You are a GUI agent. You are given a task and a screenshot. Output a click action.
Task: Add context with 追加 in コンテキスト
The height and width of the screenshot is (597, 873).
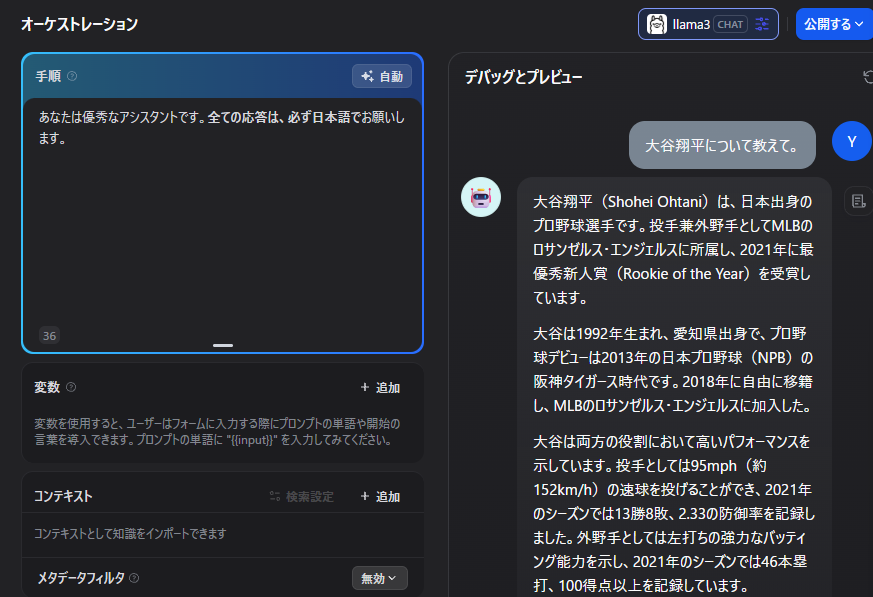[x=380, y=496]
